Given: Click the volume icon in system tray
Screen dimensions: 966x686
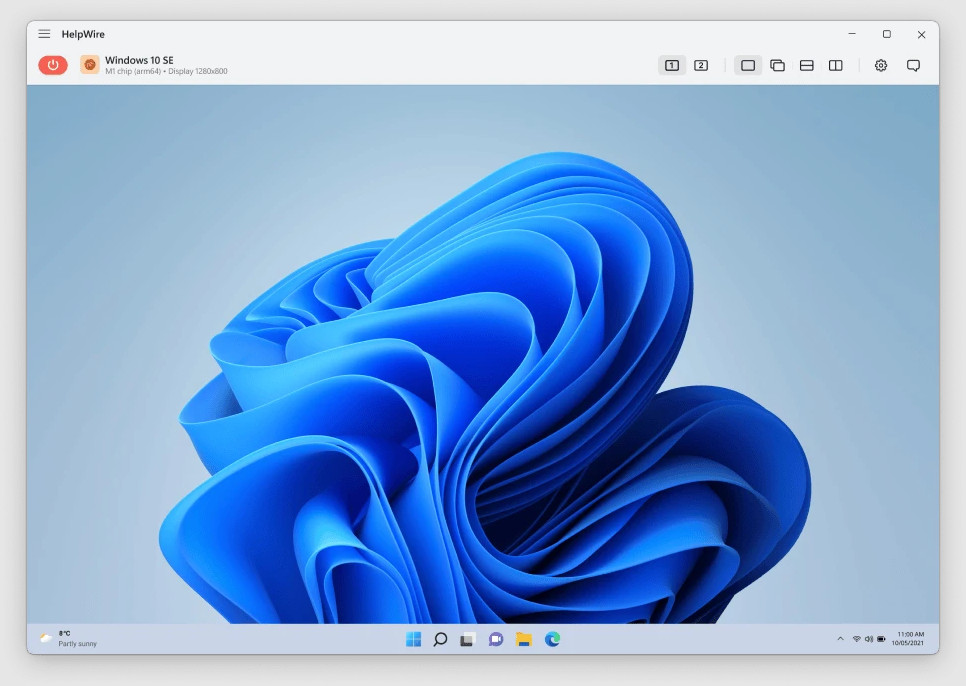Looking at the screenshot, I should pyautogui.click(x=869, y=639).
